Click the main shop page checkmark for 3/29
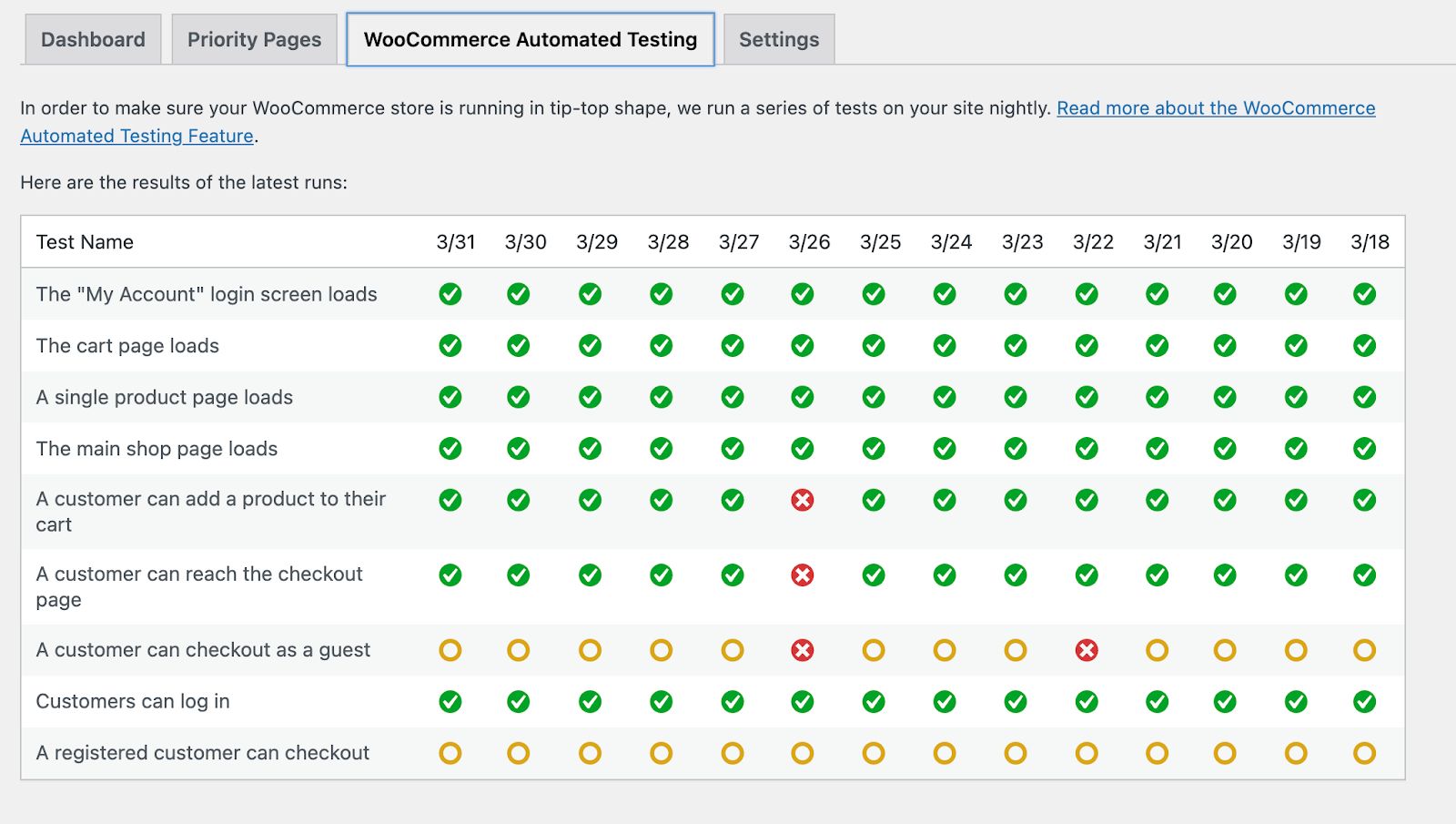 pyautogui.click(x=590, y=449)
